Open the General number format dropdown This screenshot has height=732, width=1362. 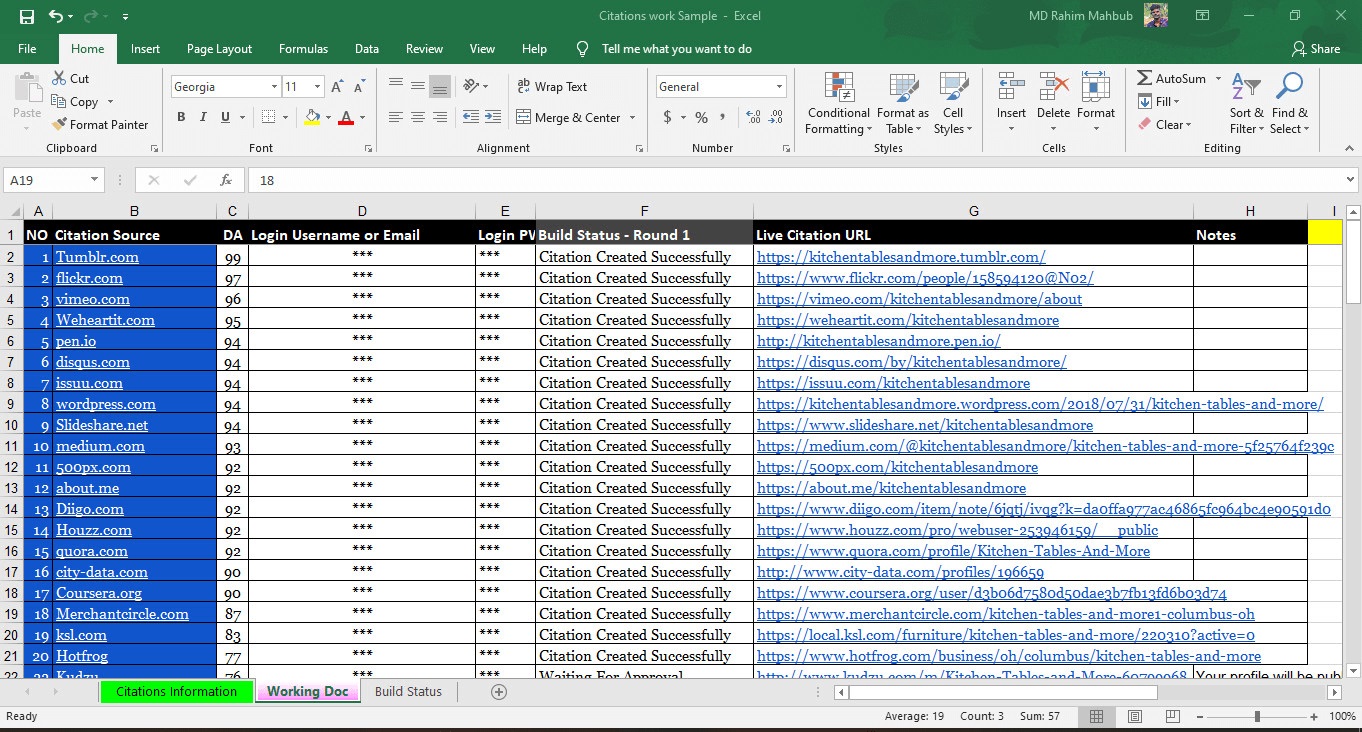(780, 86)
